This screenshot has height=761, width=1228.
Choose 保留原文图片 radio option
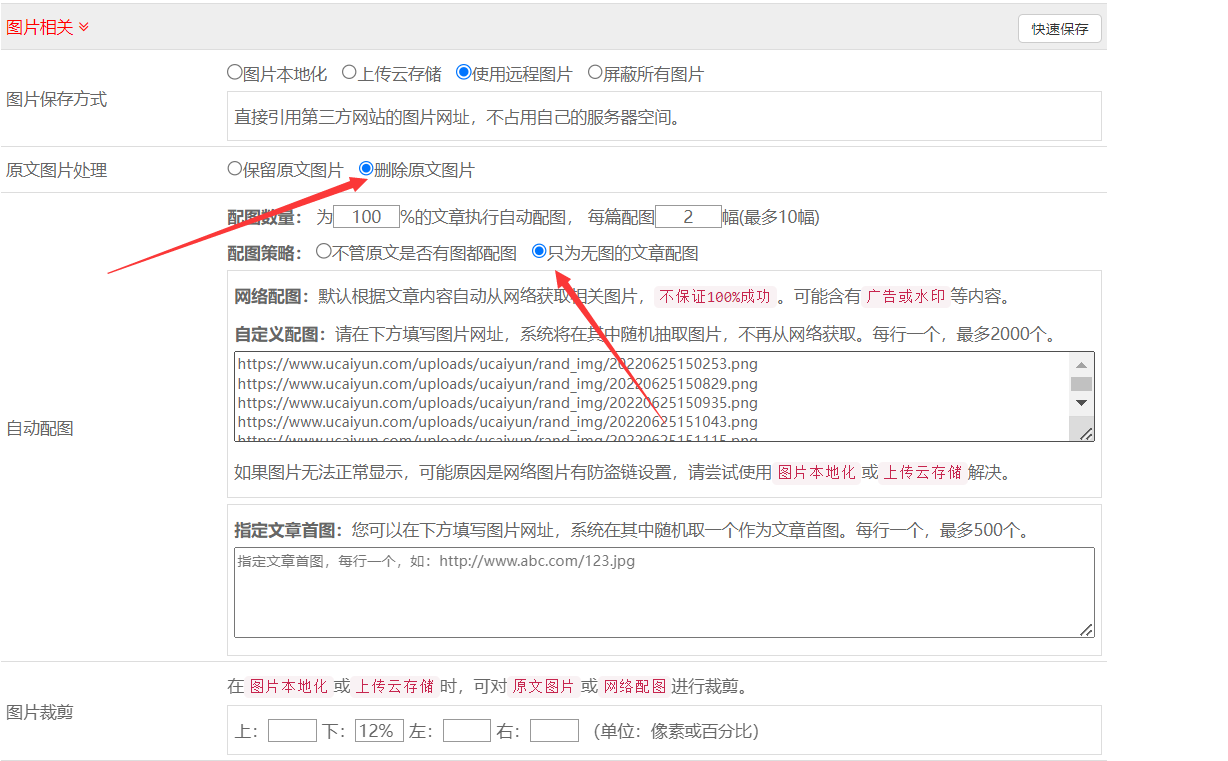[x=235, y=169]
